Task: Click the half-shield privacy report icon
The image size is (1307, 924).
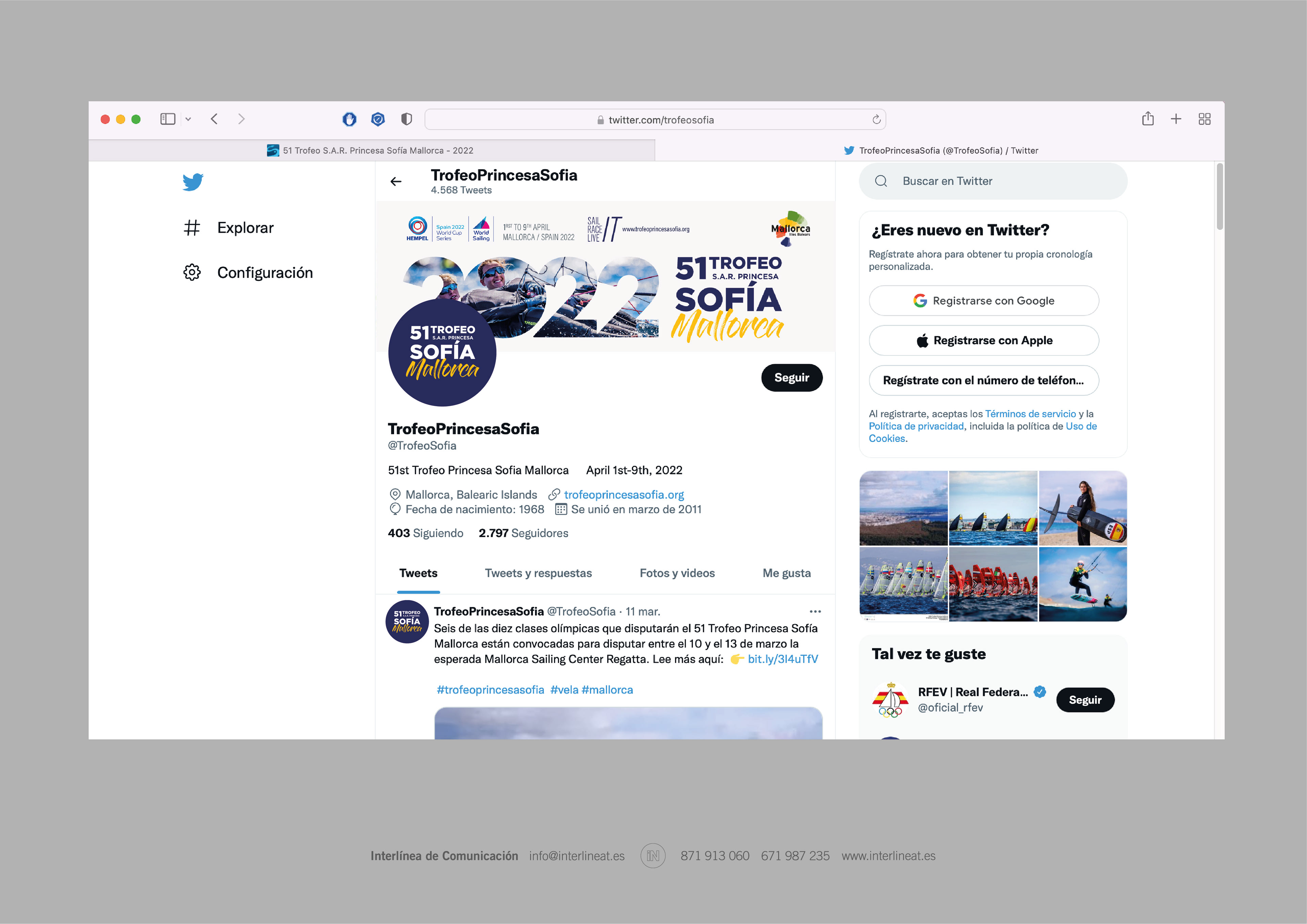Action: pos(406,119)
